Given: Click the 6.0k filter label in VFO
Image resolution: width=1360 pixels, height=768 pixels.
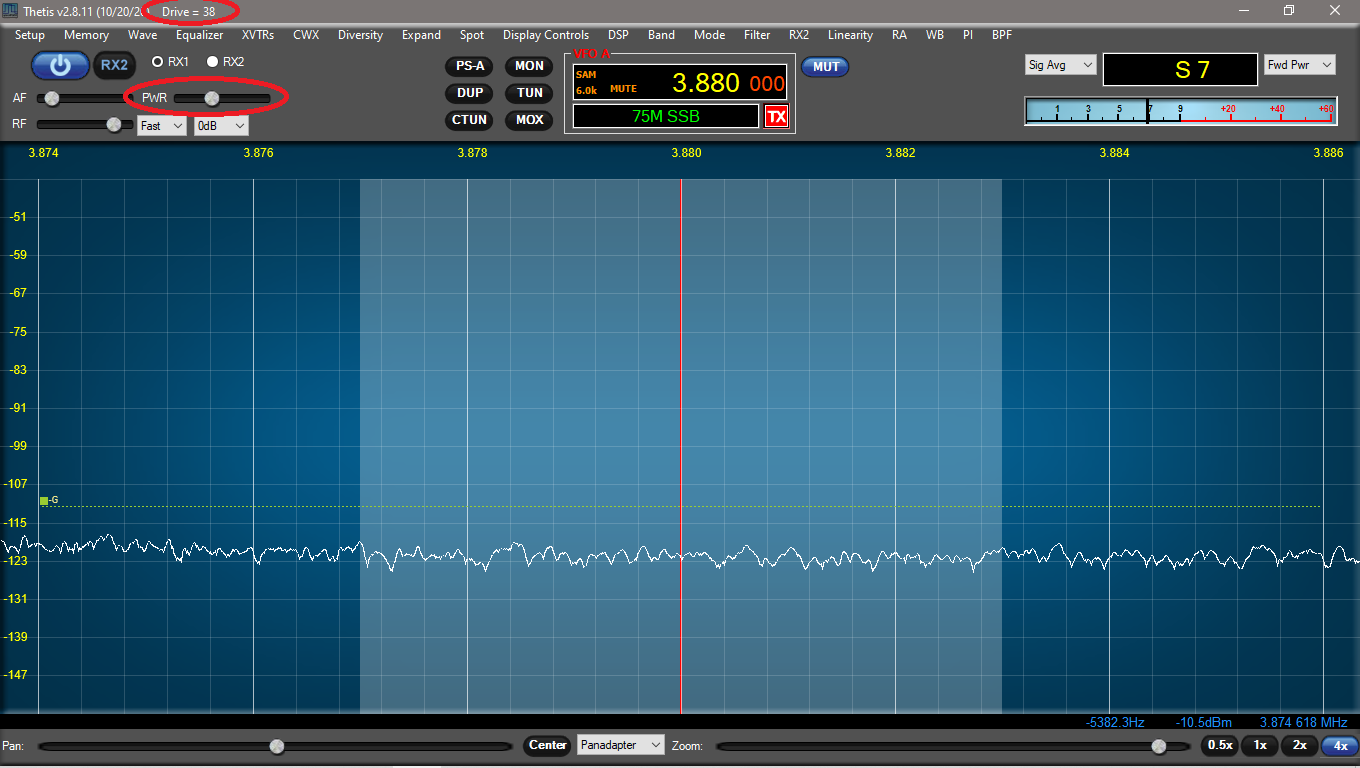Looking at the screenshot, I should 586,90.
